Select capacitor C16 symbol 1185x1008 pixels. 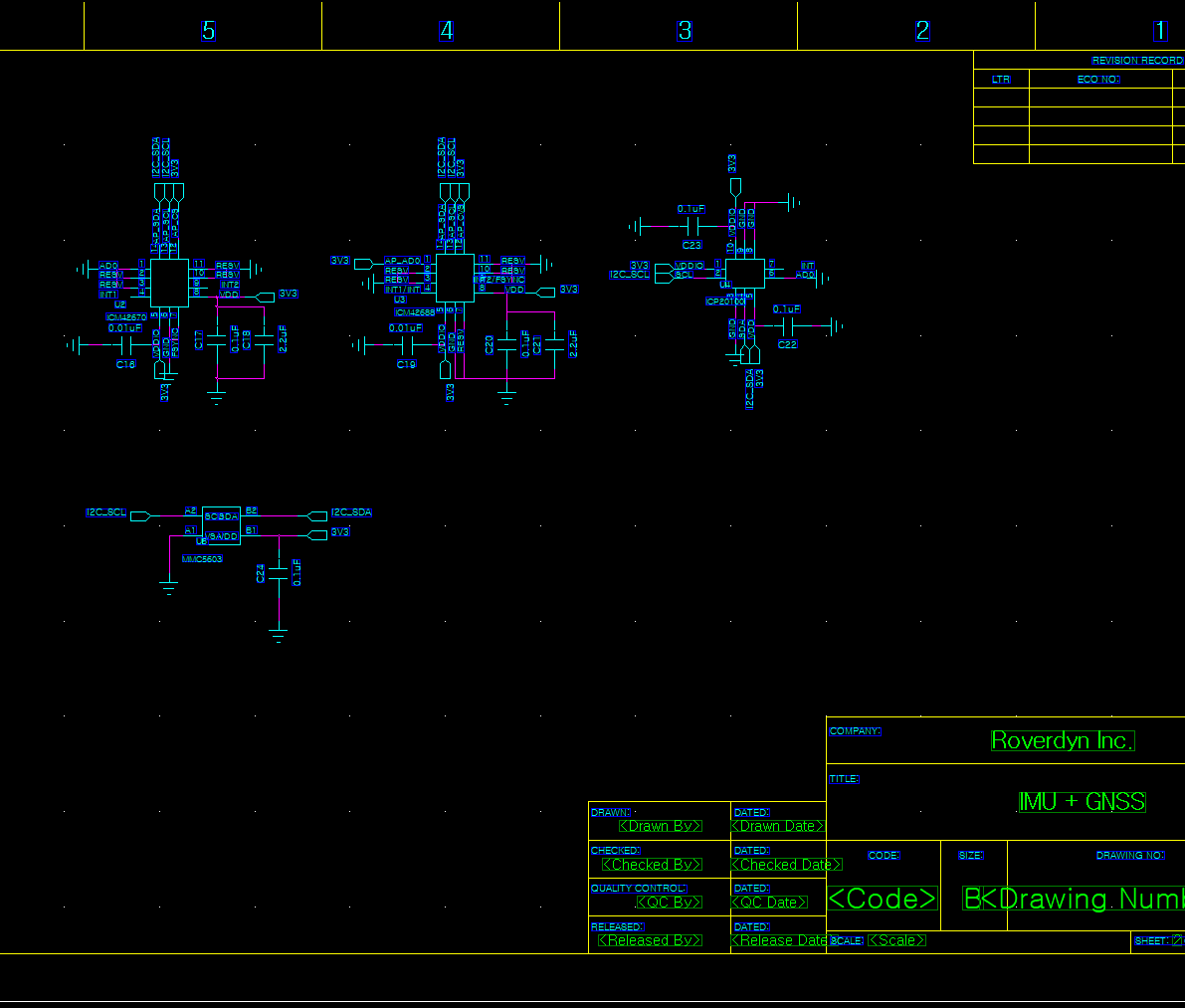pos(125,345)
